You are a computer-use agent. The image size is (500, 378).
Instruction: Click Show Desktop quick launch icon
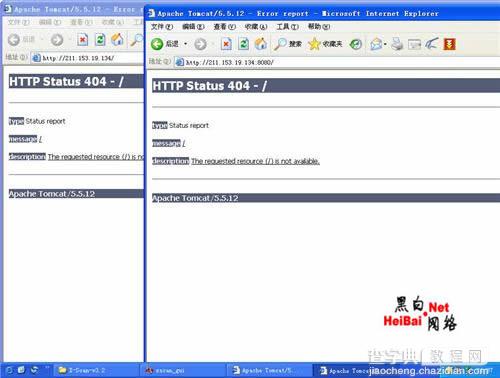coord(22,370)
